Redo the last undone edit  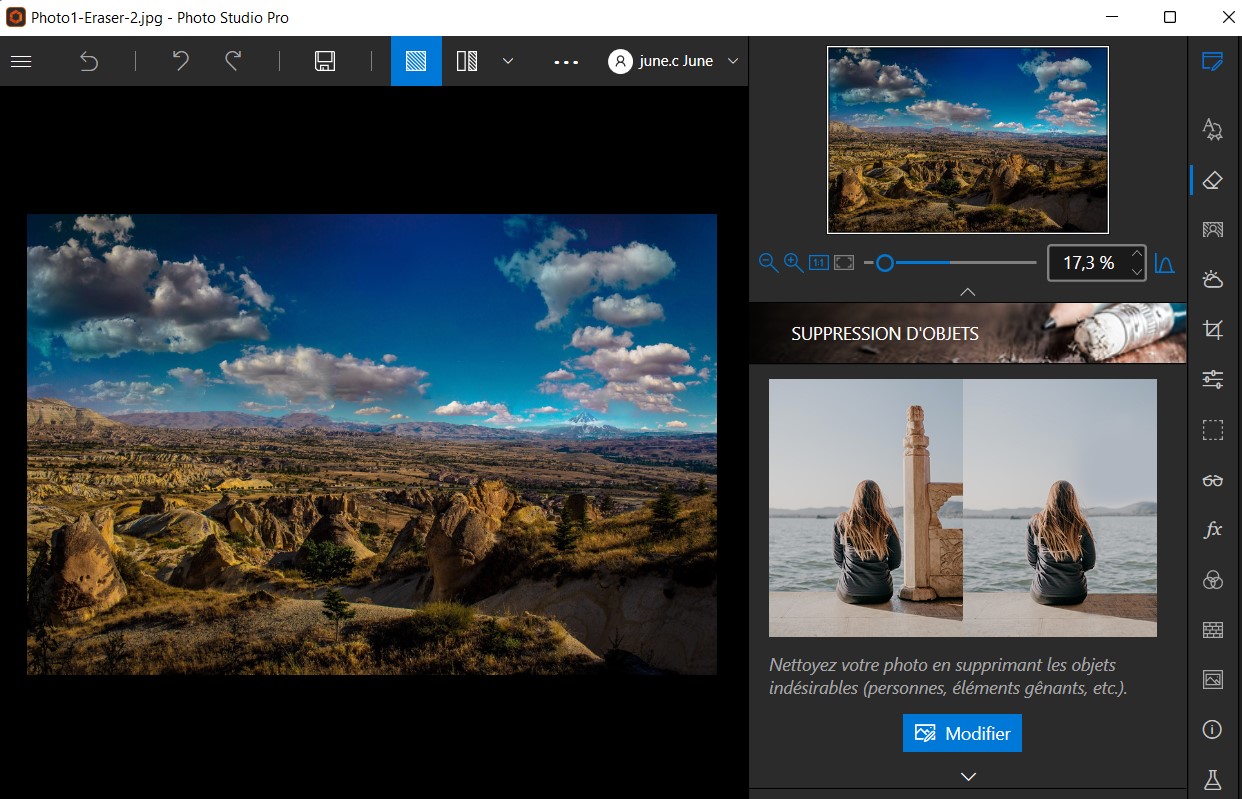tap(233, 61)
